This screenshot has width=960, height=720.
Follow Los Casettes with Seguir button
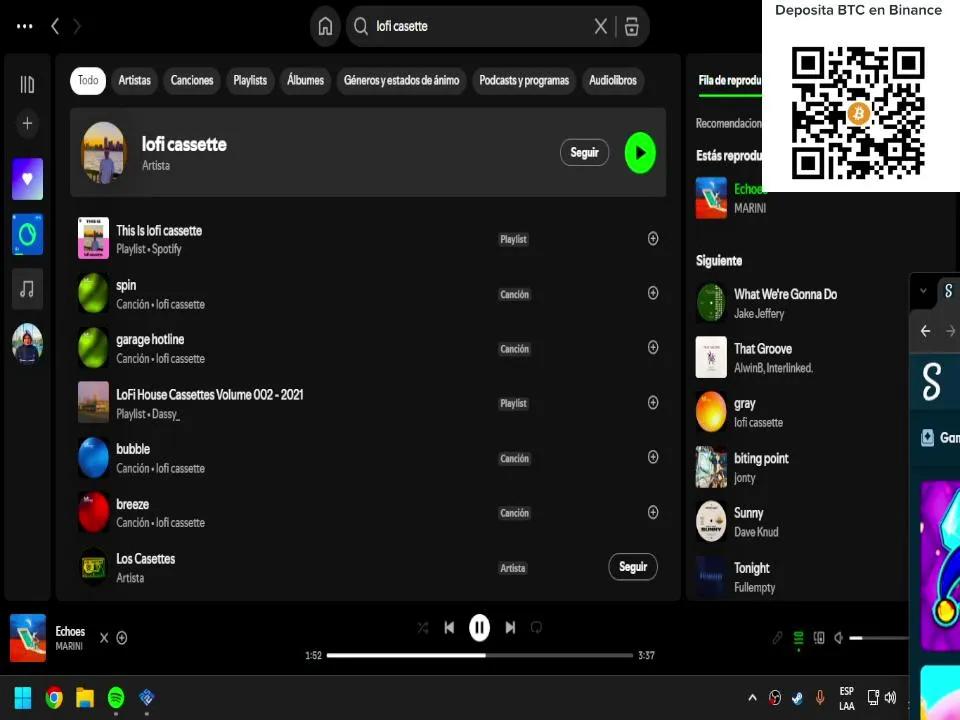coord(632,567)
